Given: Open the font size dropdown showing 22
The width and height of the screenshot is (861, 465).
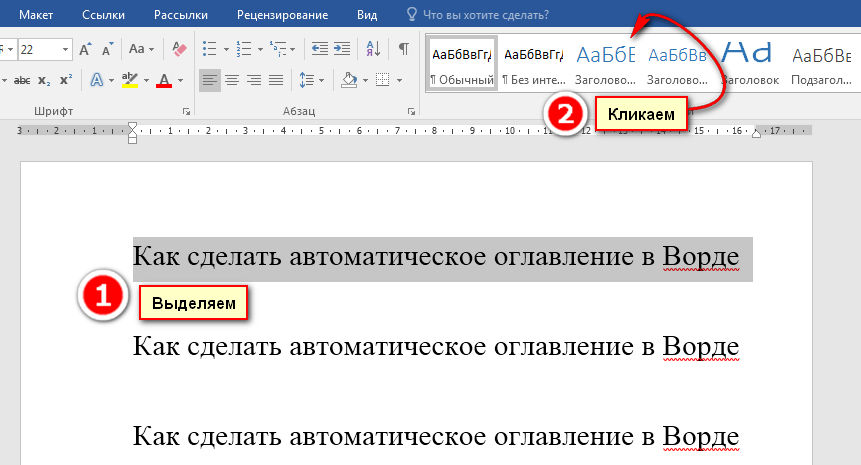Looking at the screenshot, I should click(x=65, y=49).
